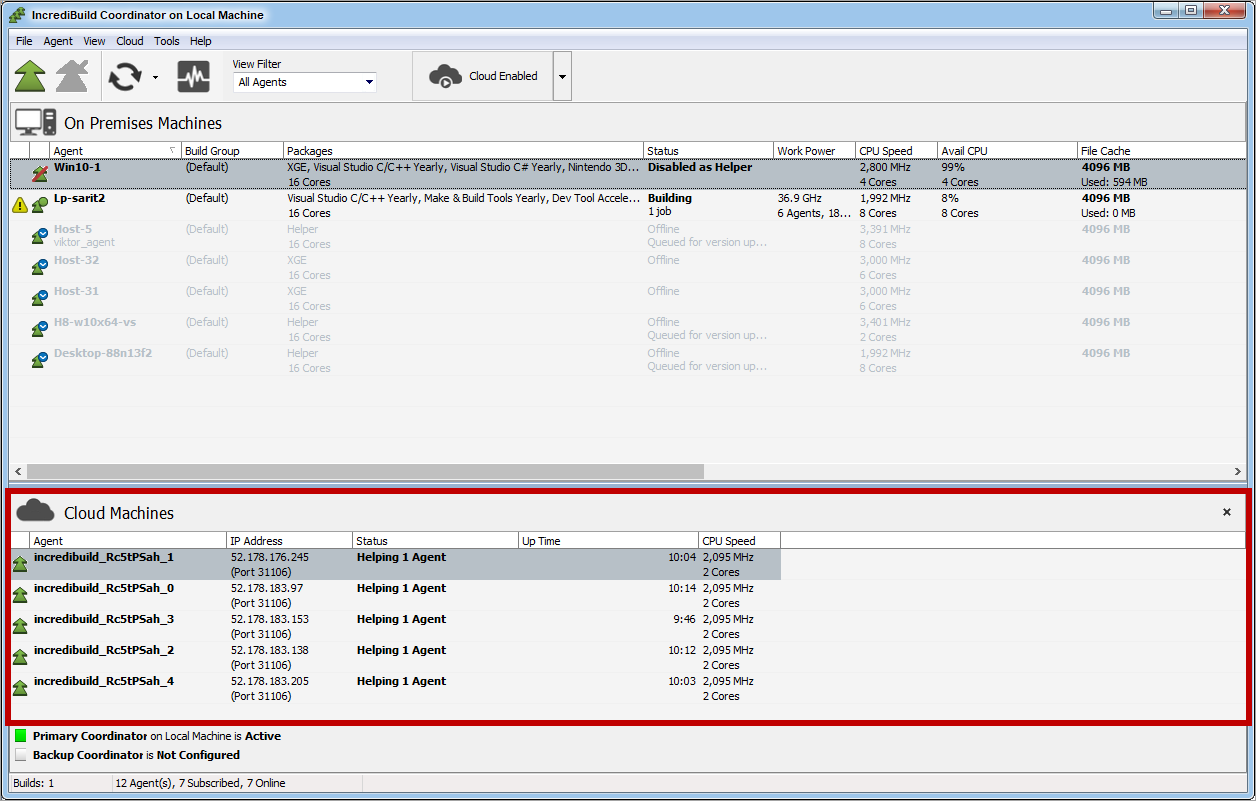1256x801 pixels.
Task: Click the Cloud Machines cloud icon
Action: click(35, 511)
